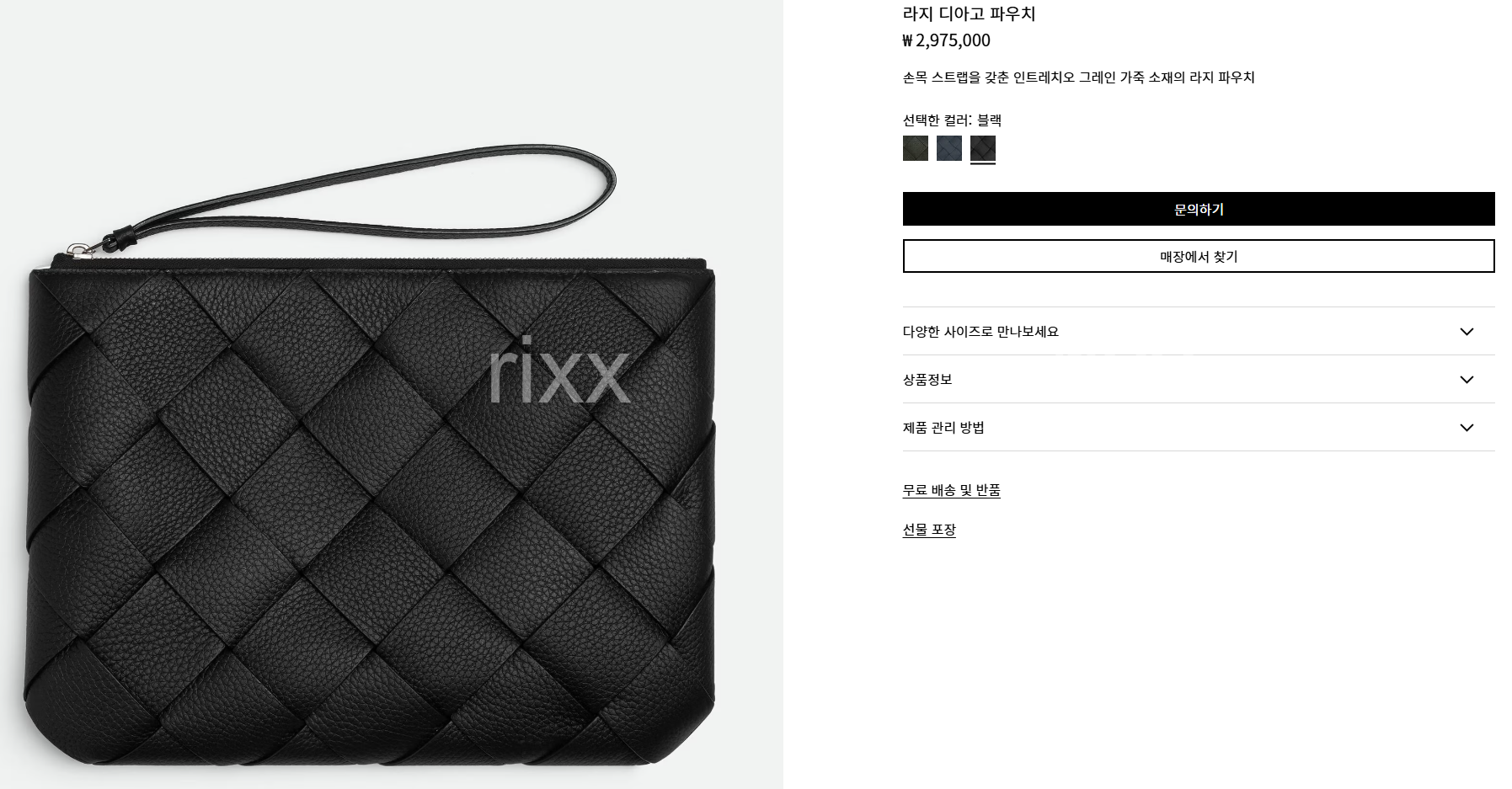Select the underlined black color swatch
This screenshot has height=789, width=1512.
[x=982, y=148]
